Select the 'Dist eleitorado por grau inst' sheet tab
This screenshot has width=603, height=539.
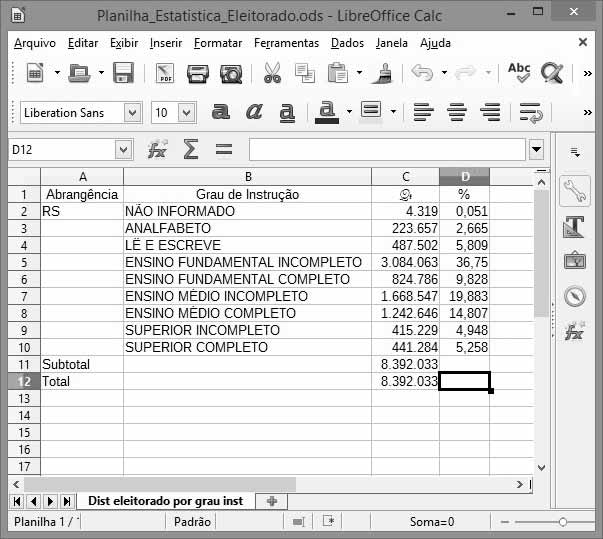tap(165, 501)
